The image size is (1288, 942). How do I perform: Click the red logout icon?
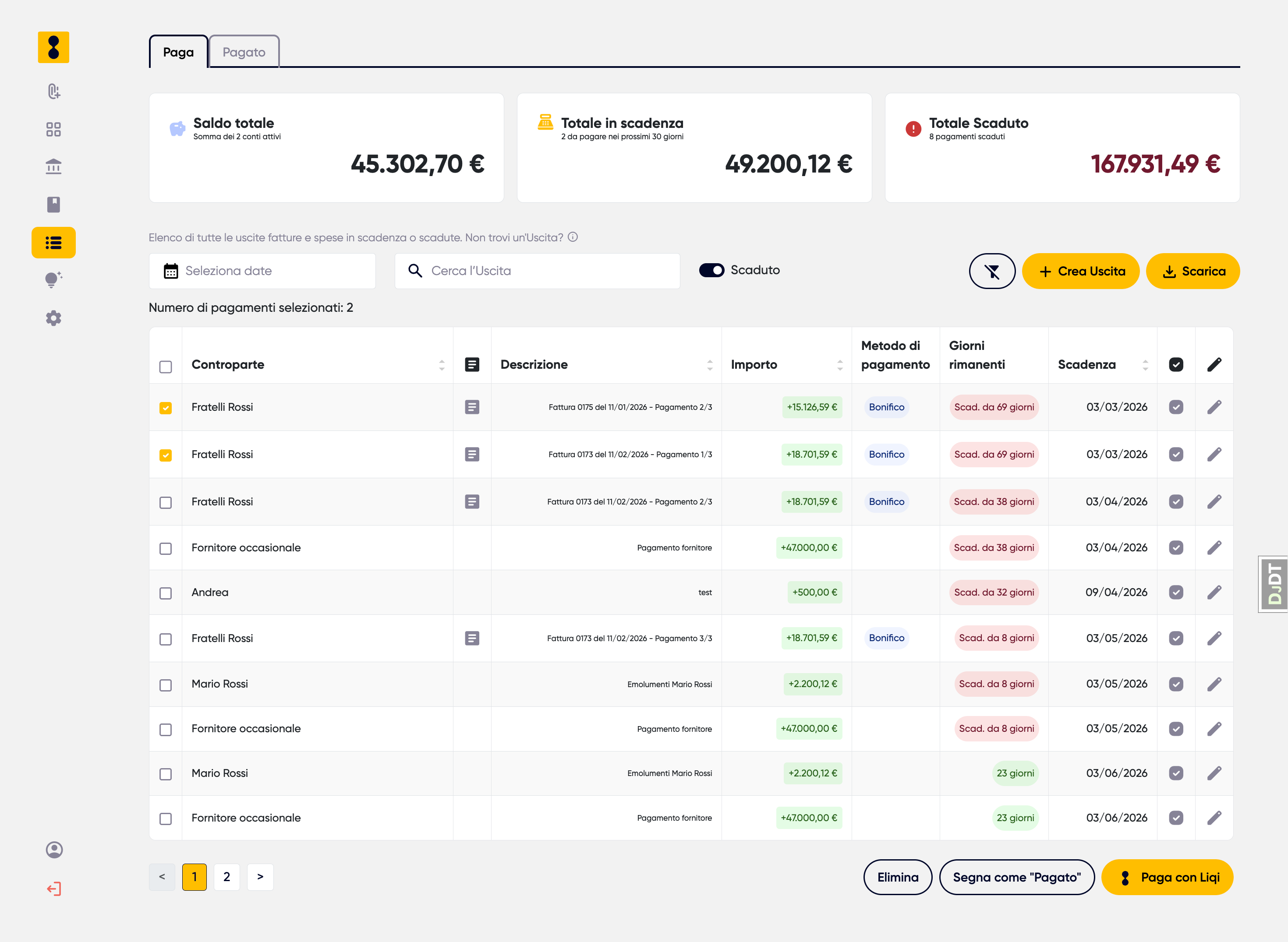(54, 889)
